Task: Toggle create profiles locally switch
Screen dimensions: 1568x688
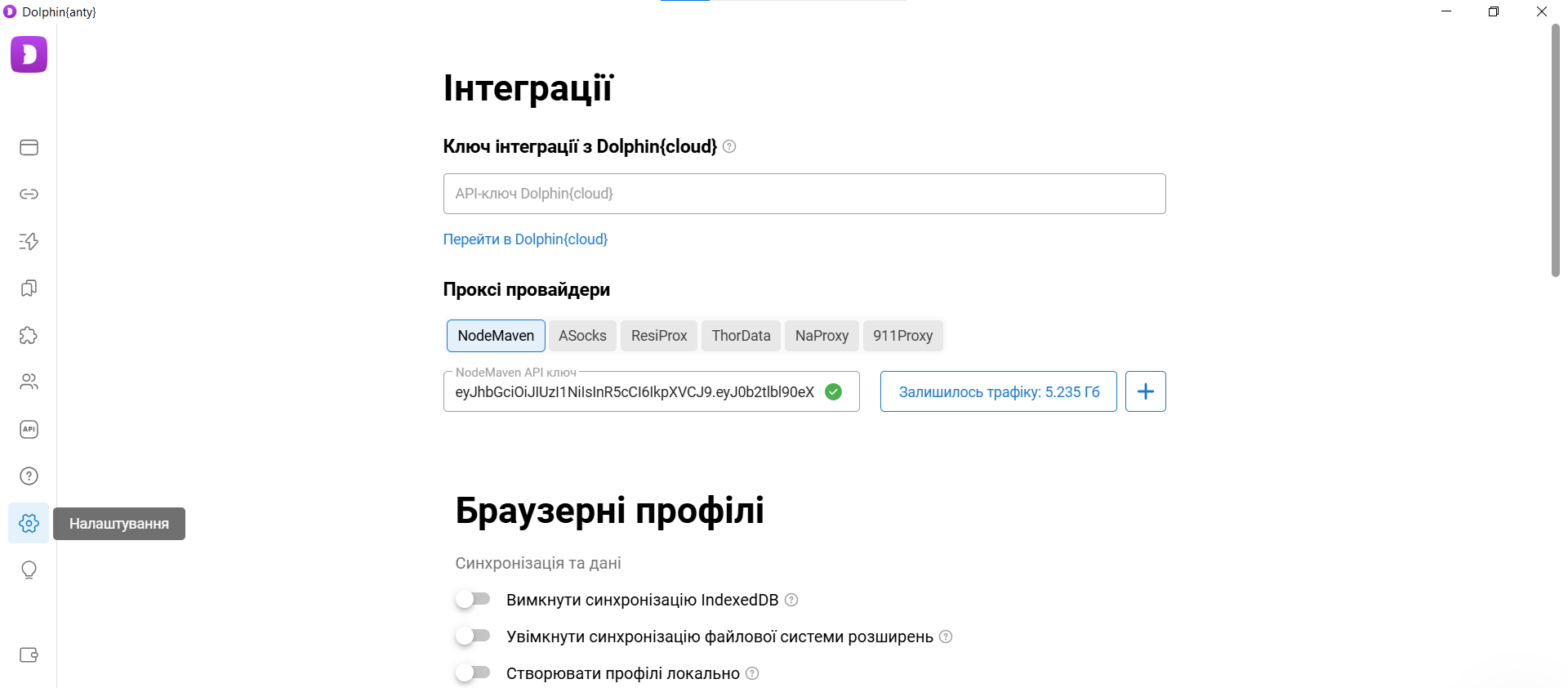Action: click(x=473, y=672)
